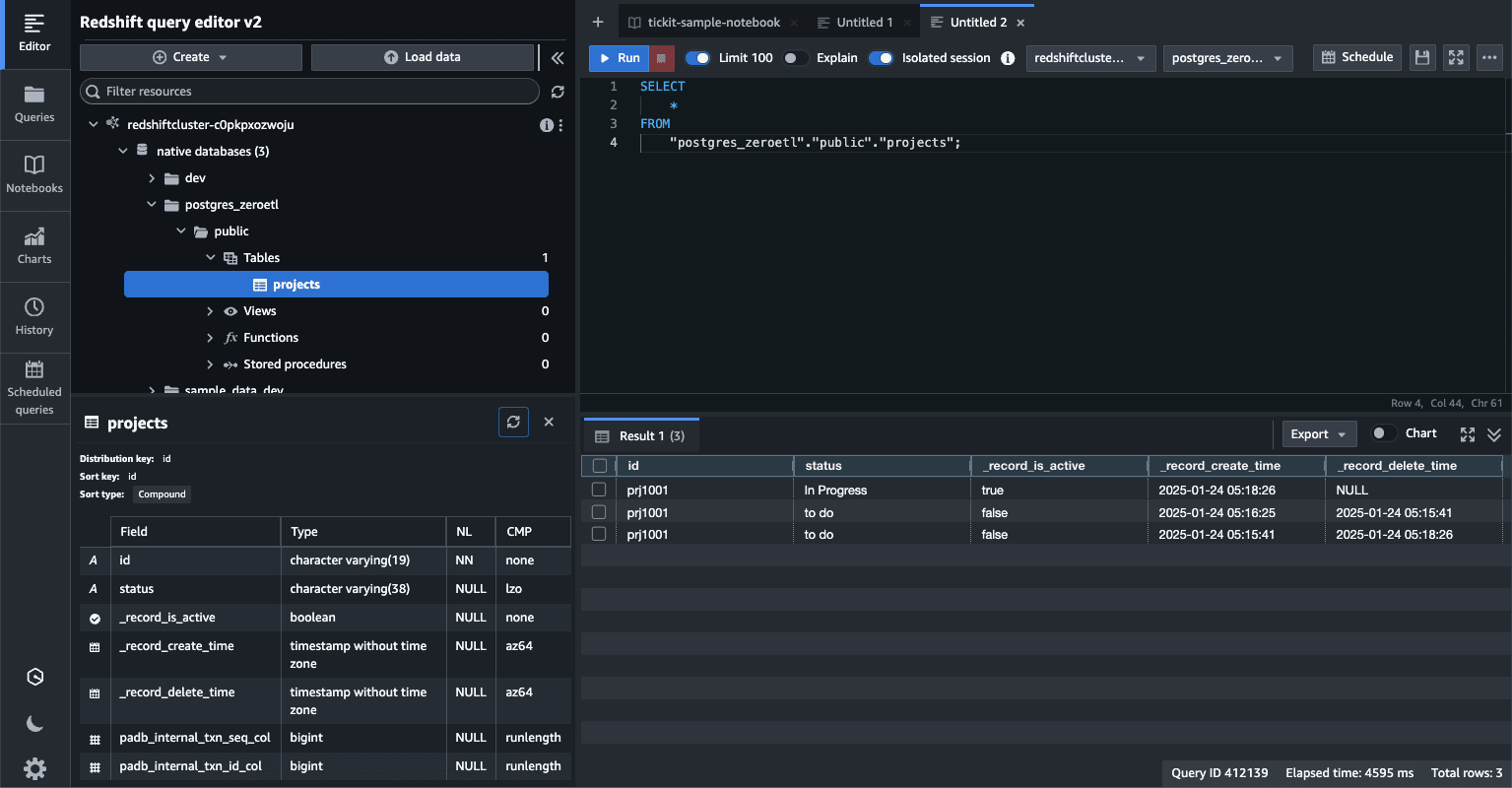This screenshot has height=788, width=1512.
Task: Add a new editor tab
Action: 598,22
